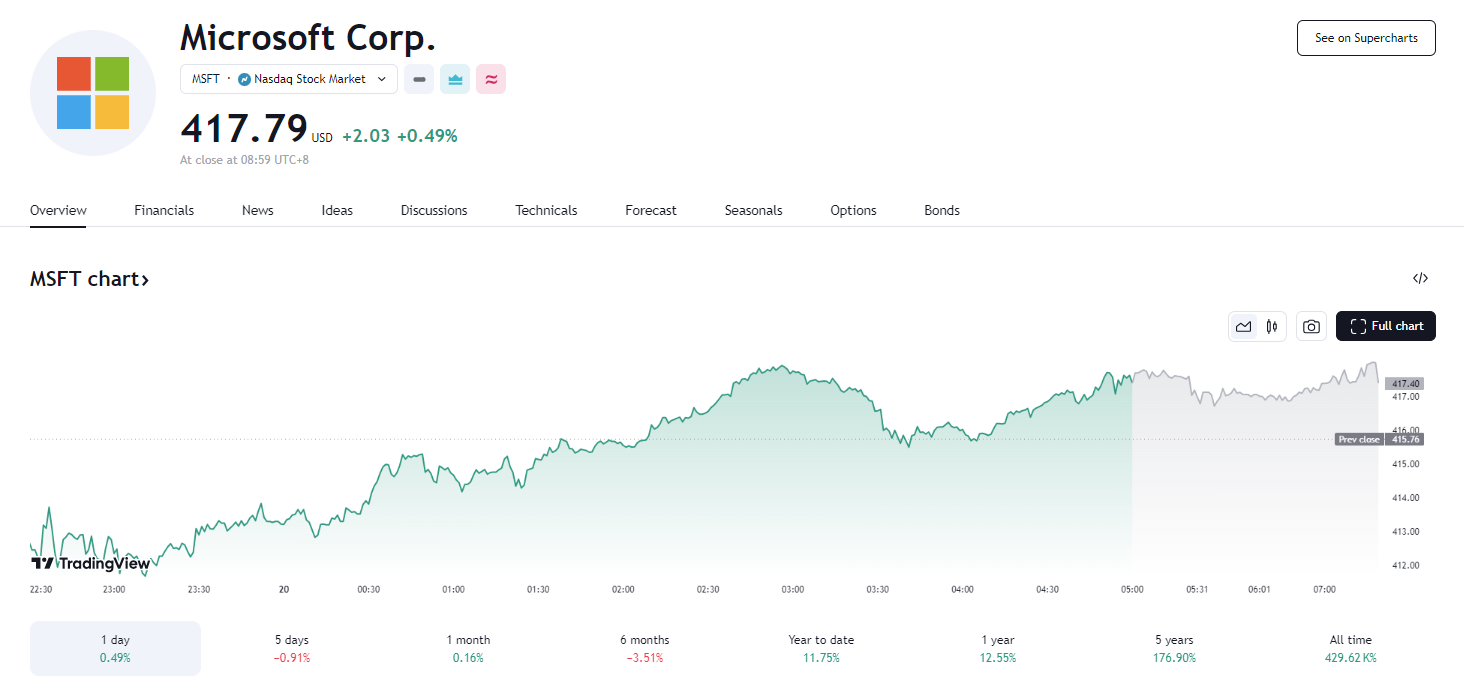Open the MSFT Nasdaq exchange dropdown
The image size is (1464, 684).
289,79
